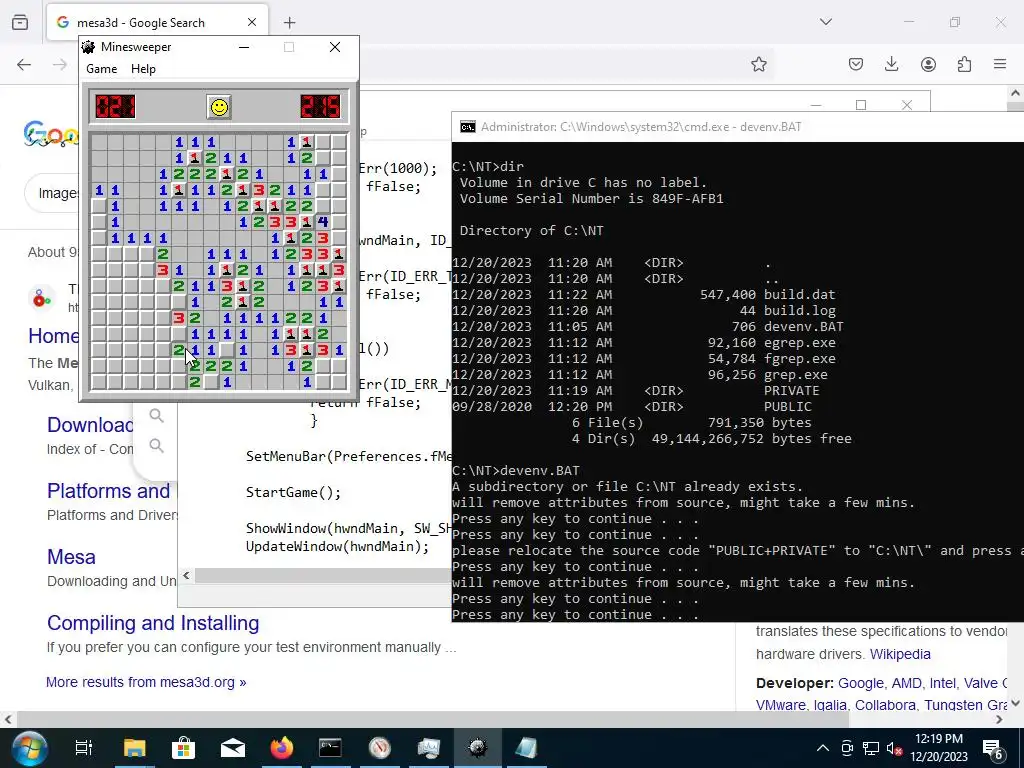1024x768 pixels.
Task: Click the Minesweeper smiley face reset button
Action: [x=219, y=106]
